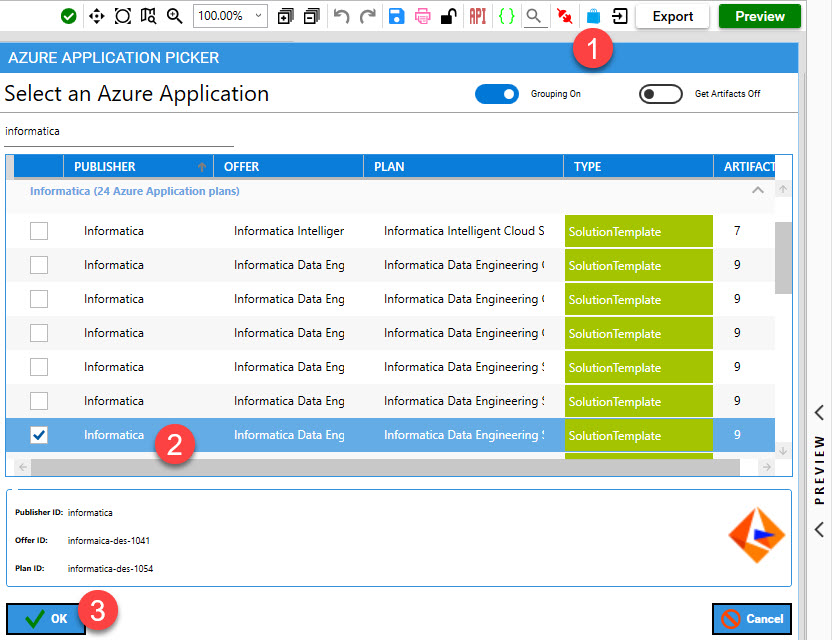
Task: Click the horizontal scrollbar thumb
Action: click(x=385, y=467)
